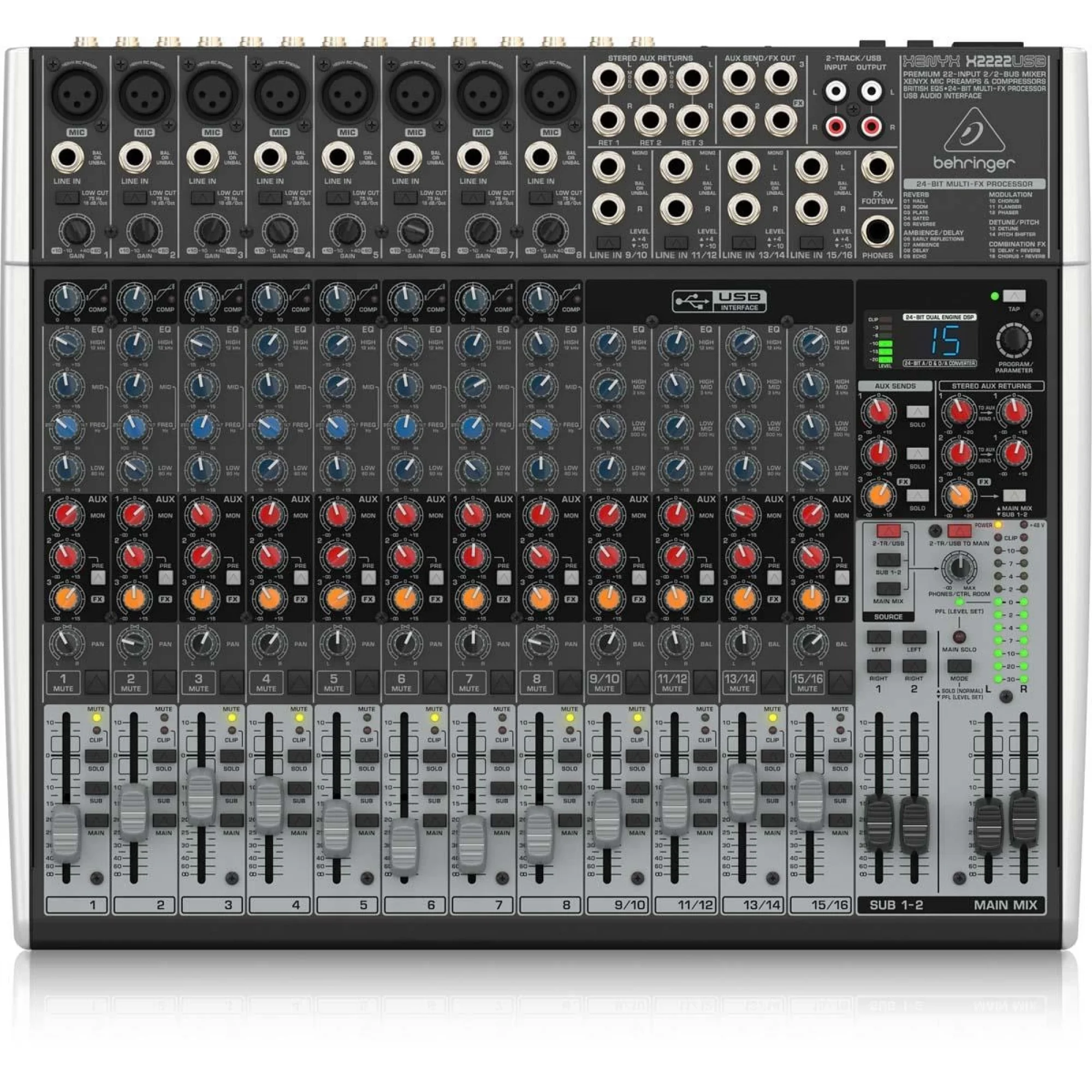Click AUX SENDS 3 FX orange knob
This screenshot has height=1092, width=1092.
[x=878, y=495]
